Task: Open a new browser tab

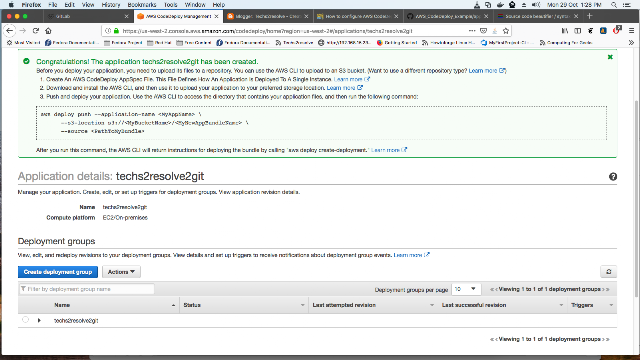Action: [x=589, y=16]
